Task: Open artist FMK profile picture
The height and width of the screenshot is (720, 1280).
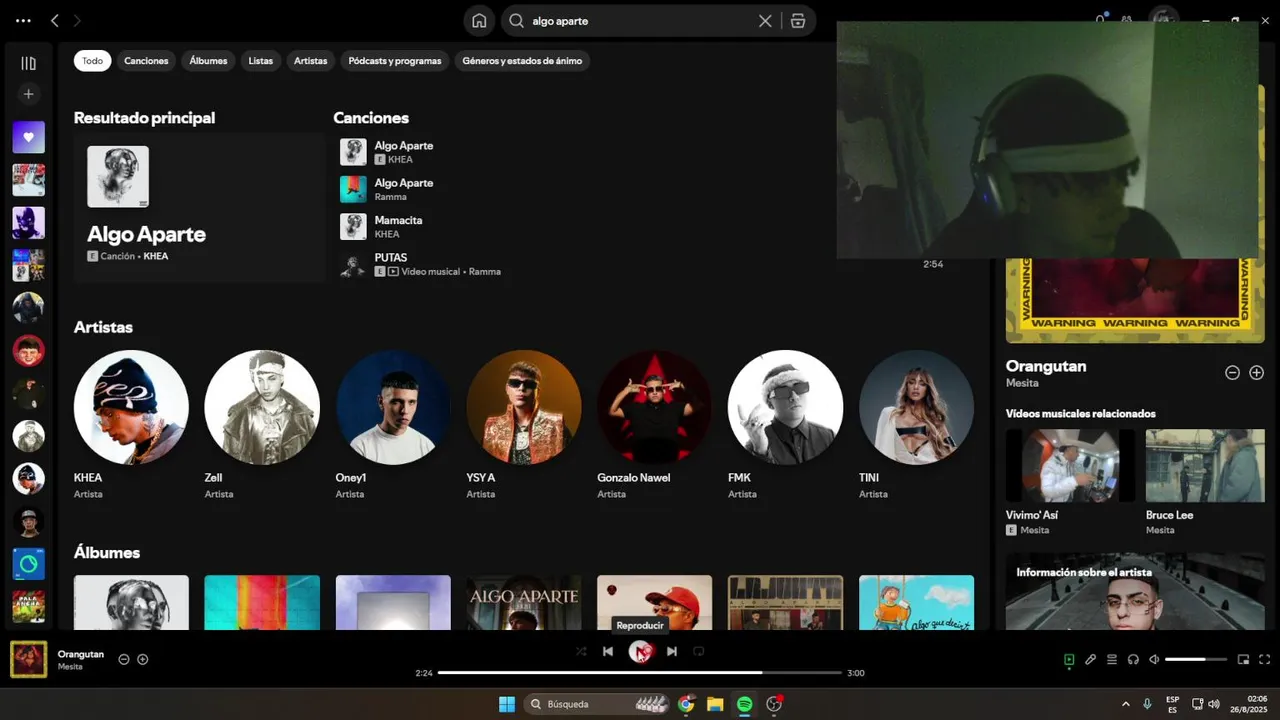Action: (785, 407)
